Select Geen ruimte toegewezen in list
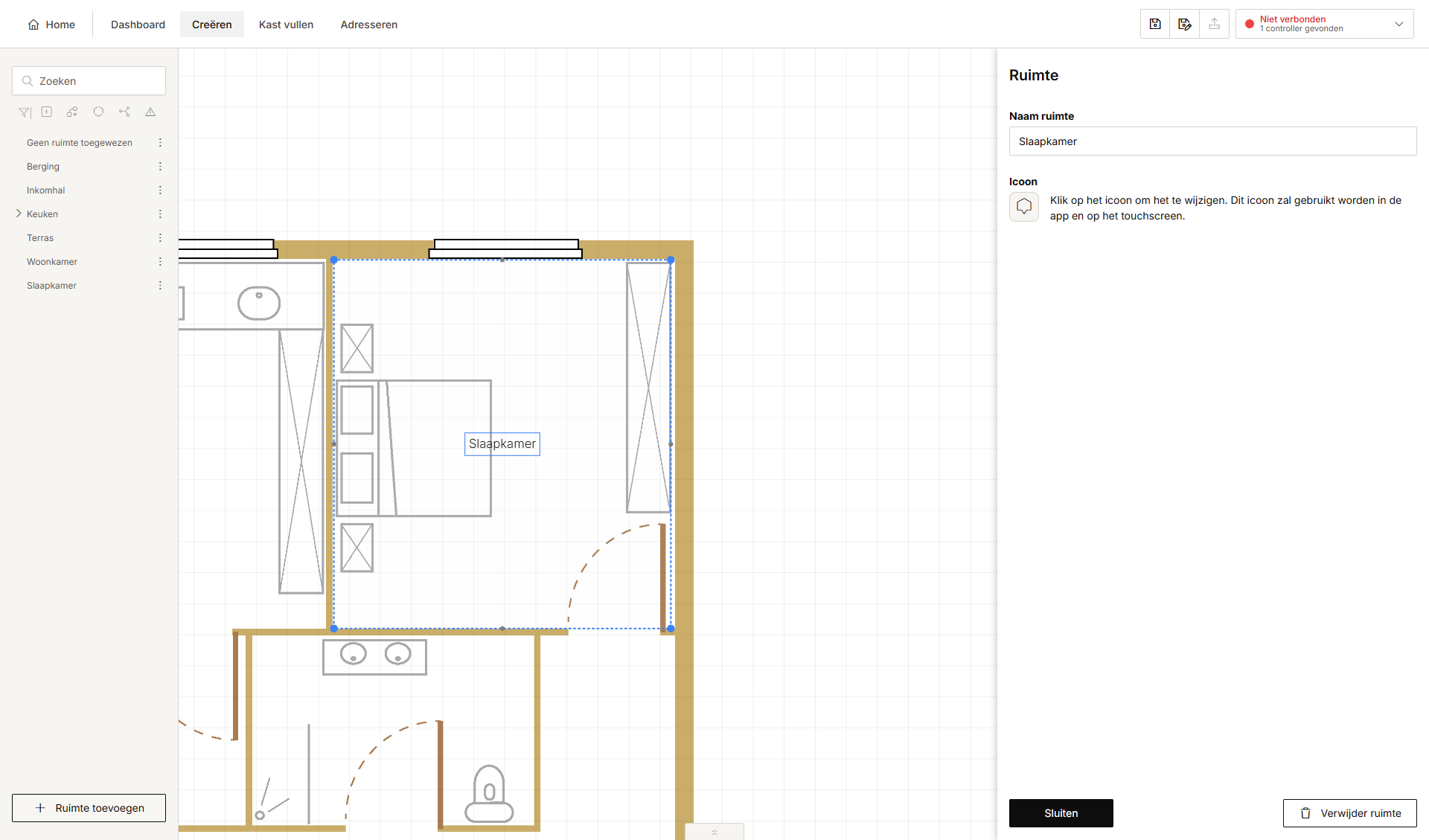The image size is (1429, 840). (80, 143)
